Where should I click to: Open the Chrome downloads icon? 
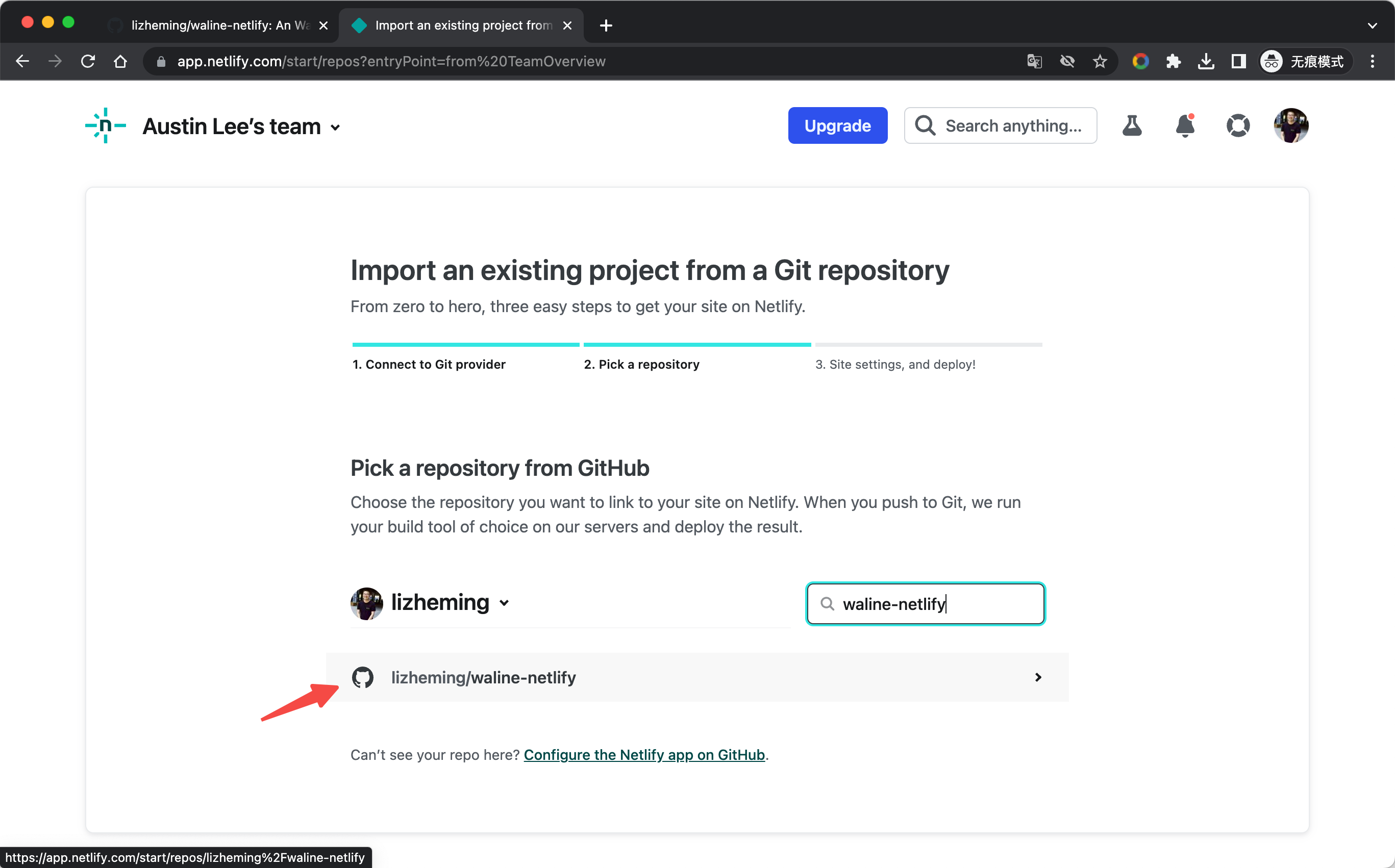pyautogui.click(x=1206, y=61)
